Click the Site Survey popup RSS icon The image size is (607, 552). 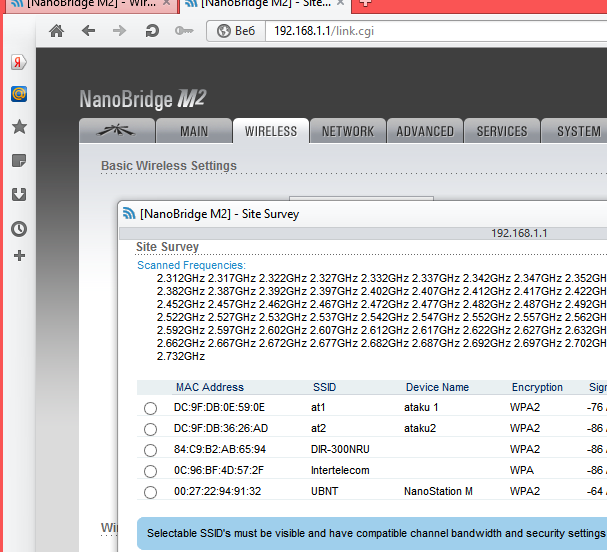[x=129, y=213]
